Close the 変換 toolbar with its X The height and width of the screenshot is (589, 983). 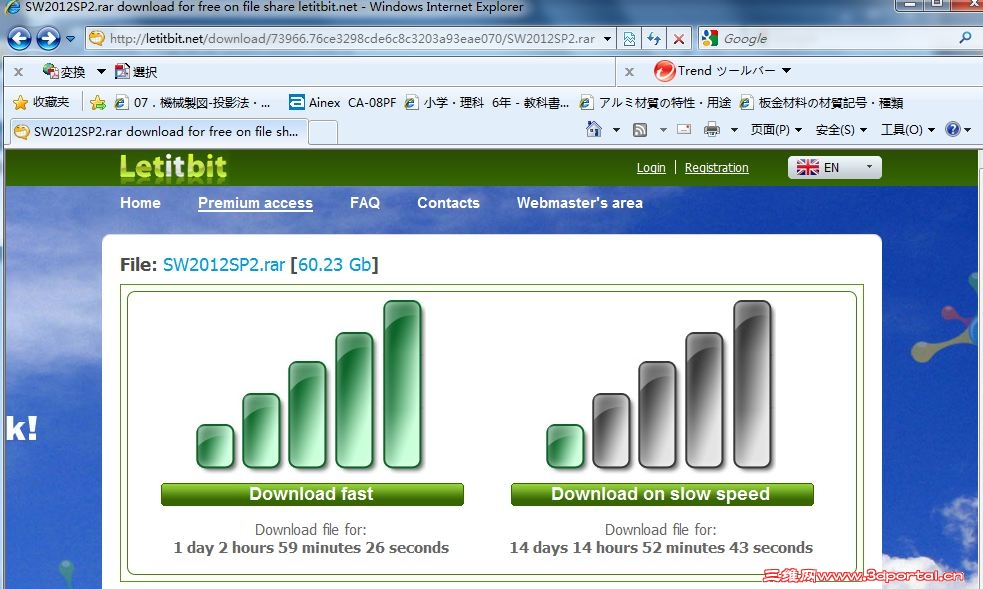click(19, 72)
